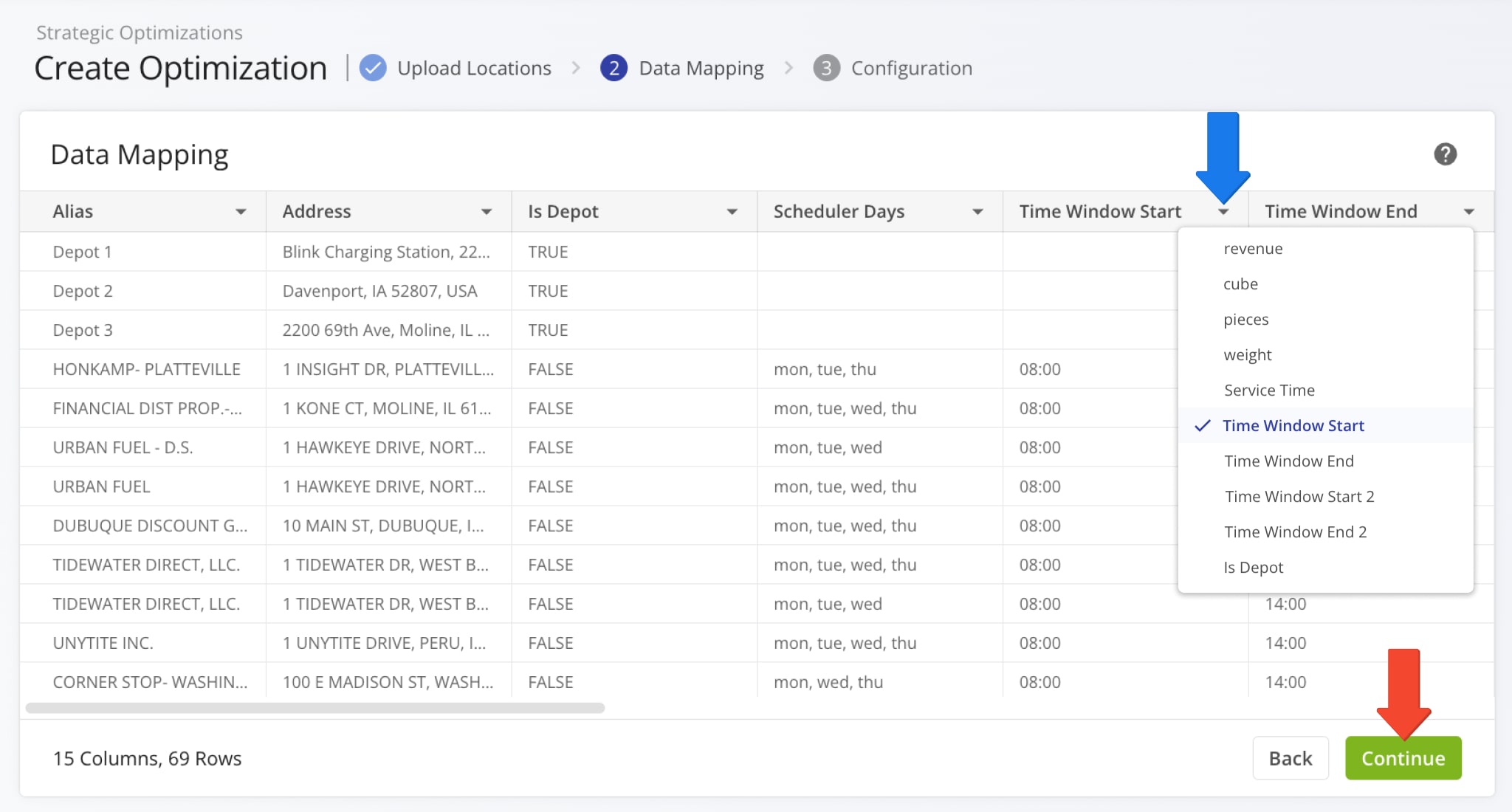1512x812 pixels.
Task: Open the Alias column dropdown
Action: [x=241, y=211]
